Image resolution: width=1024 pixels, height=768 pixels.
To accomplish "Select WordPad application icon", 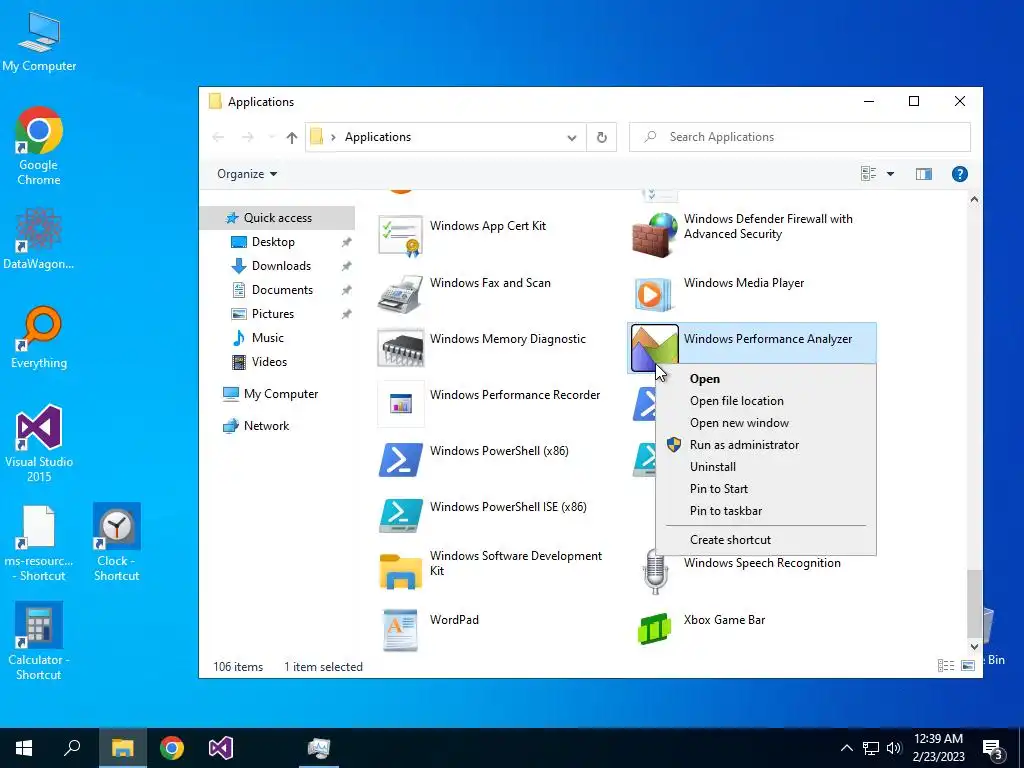I will (400, 630).
